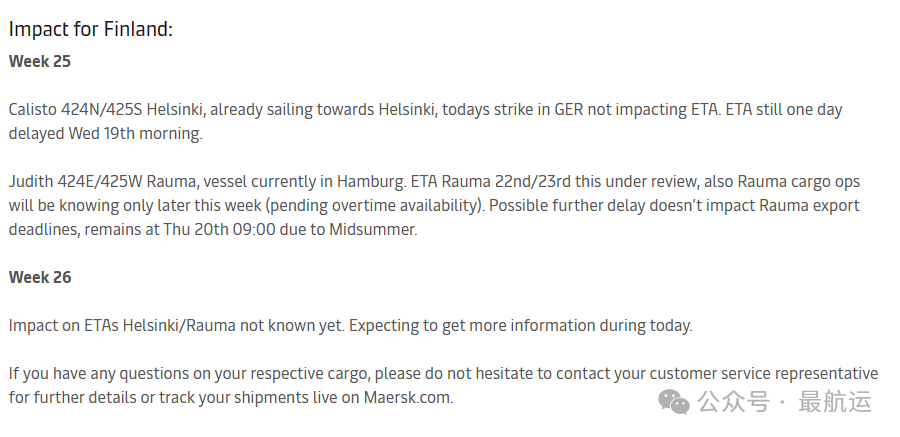Image resolution: width=900 pixels, height=437 pixels.
Task: Click the 公众号 watermark text
Action: (733, 401)
